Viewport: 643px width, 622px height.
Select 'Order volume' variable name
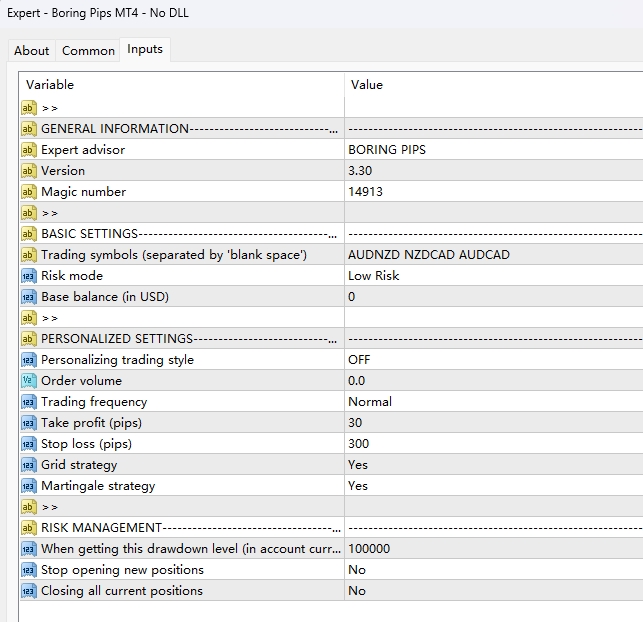pos(81,380)
